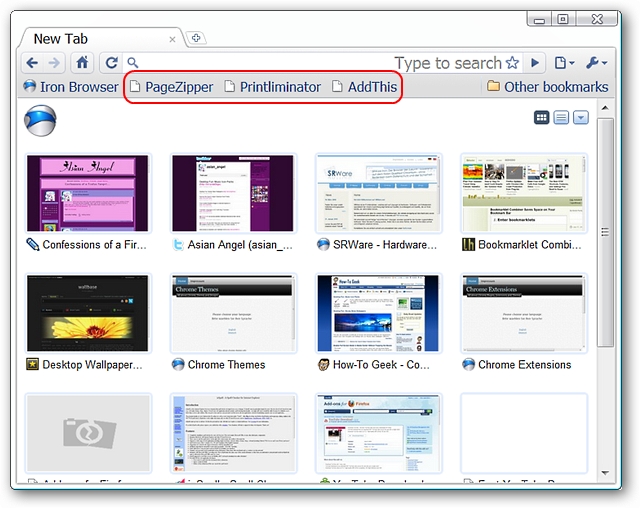Viewport: 640px width, 508px height.
Task: Run the Printliminator bookmarklet
Action: point(273,87)
